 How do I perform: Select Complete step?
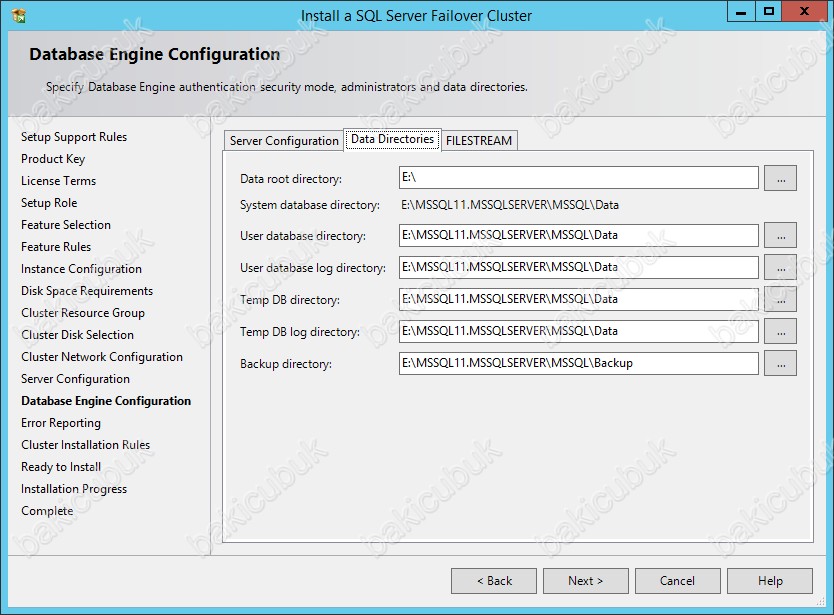click(x=47, y=511)
